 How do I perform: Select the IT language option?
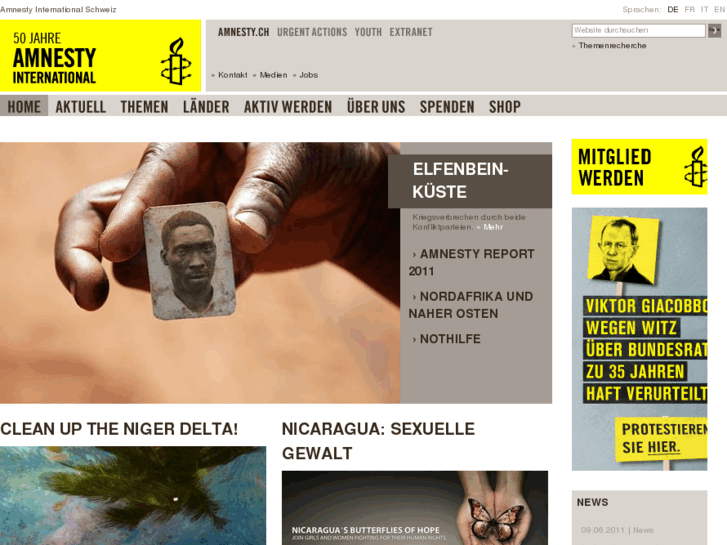[x=704, y=9]
